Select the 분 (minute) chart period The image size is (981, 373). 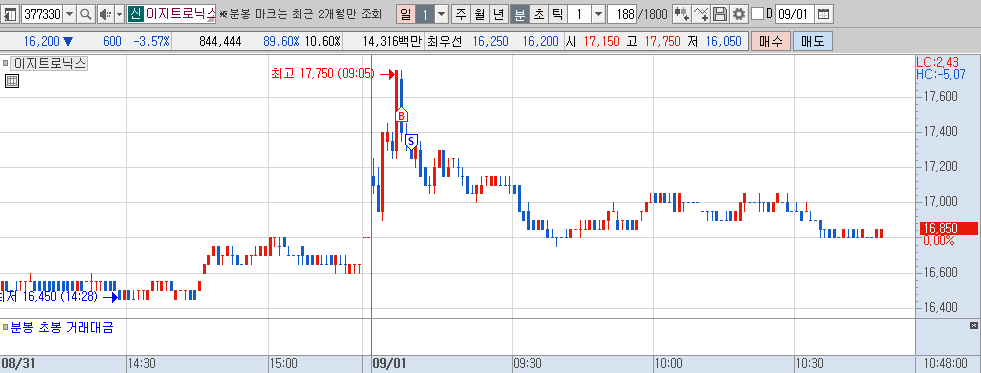pyautogui.click(x=519, y=13)
